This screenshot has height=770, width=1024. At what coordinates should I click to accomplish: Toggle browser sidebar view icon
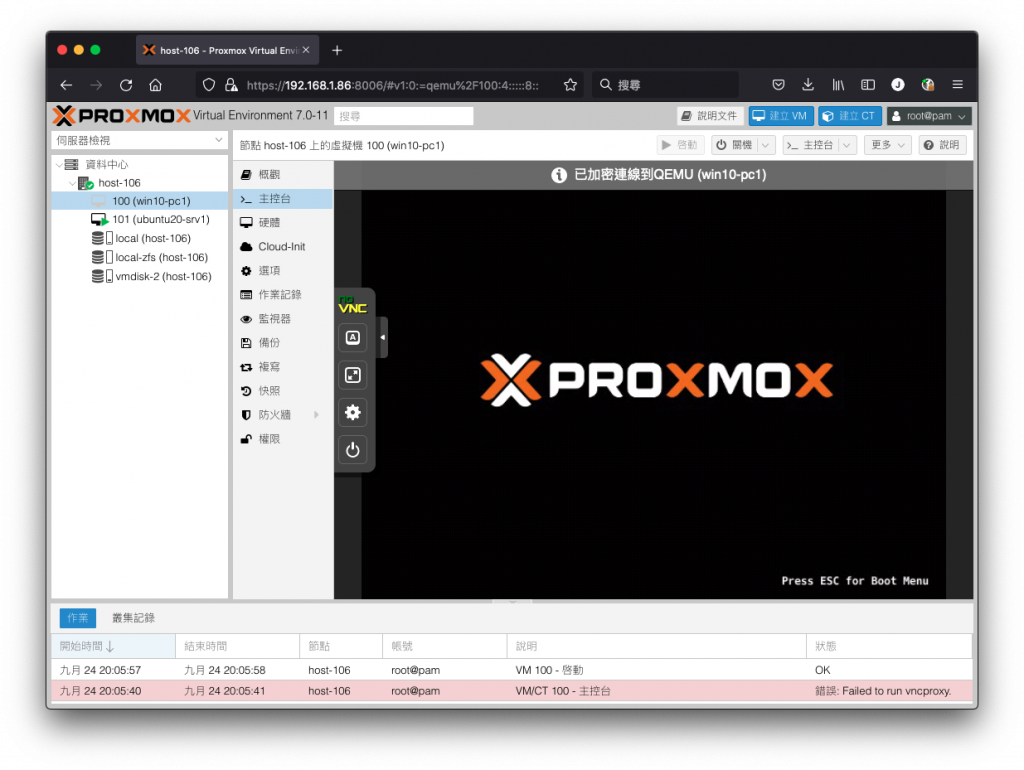tap(868, 85)
